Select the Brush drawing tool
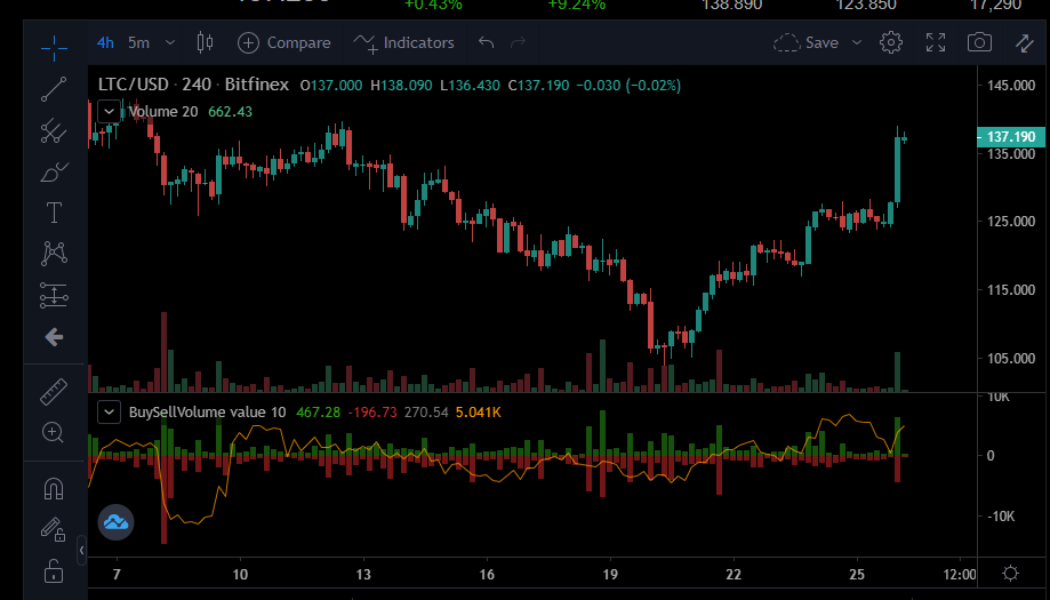1050x600 pixels. [x=53, y=170]
